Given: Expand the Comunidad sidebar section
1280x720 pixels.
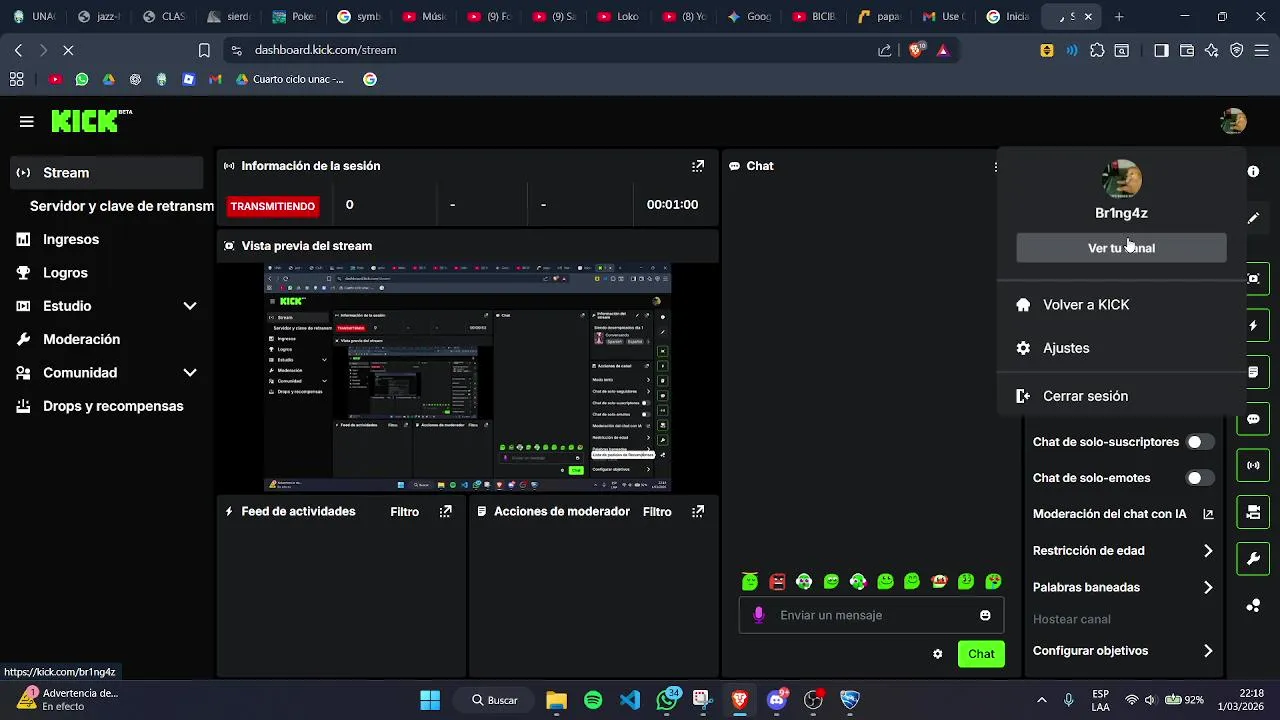Looking at the screenshot, I should (x=190, y=373).
